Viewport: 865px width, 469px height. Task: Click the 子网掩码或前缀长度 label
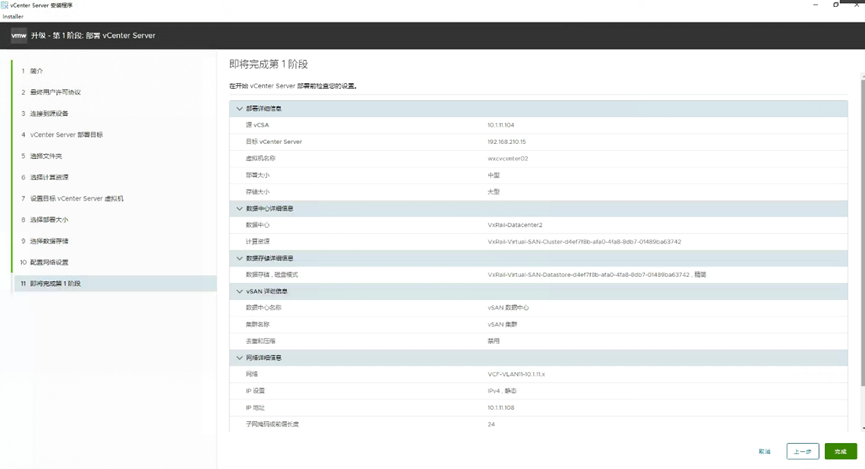(x=272, y=424)
